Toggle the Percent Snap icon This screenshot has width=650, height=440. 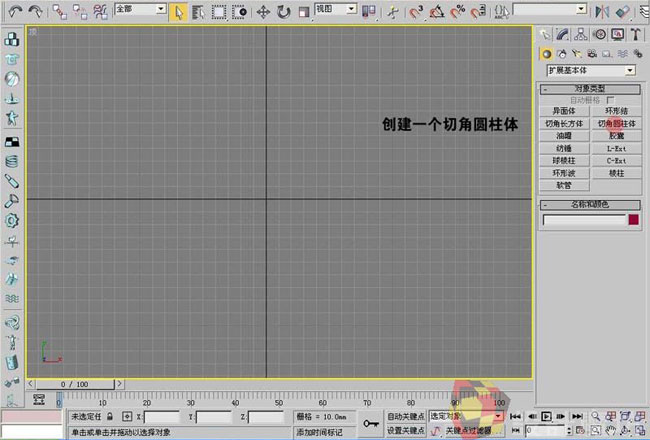pos(457,12)
